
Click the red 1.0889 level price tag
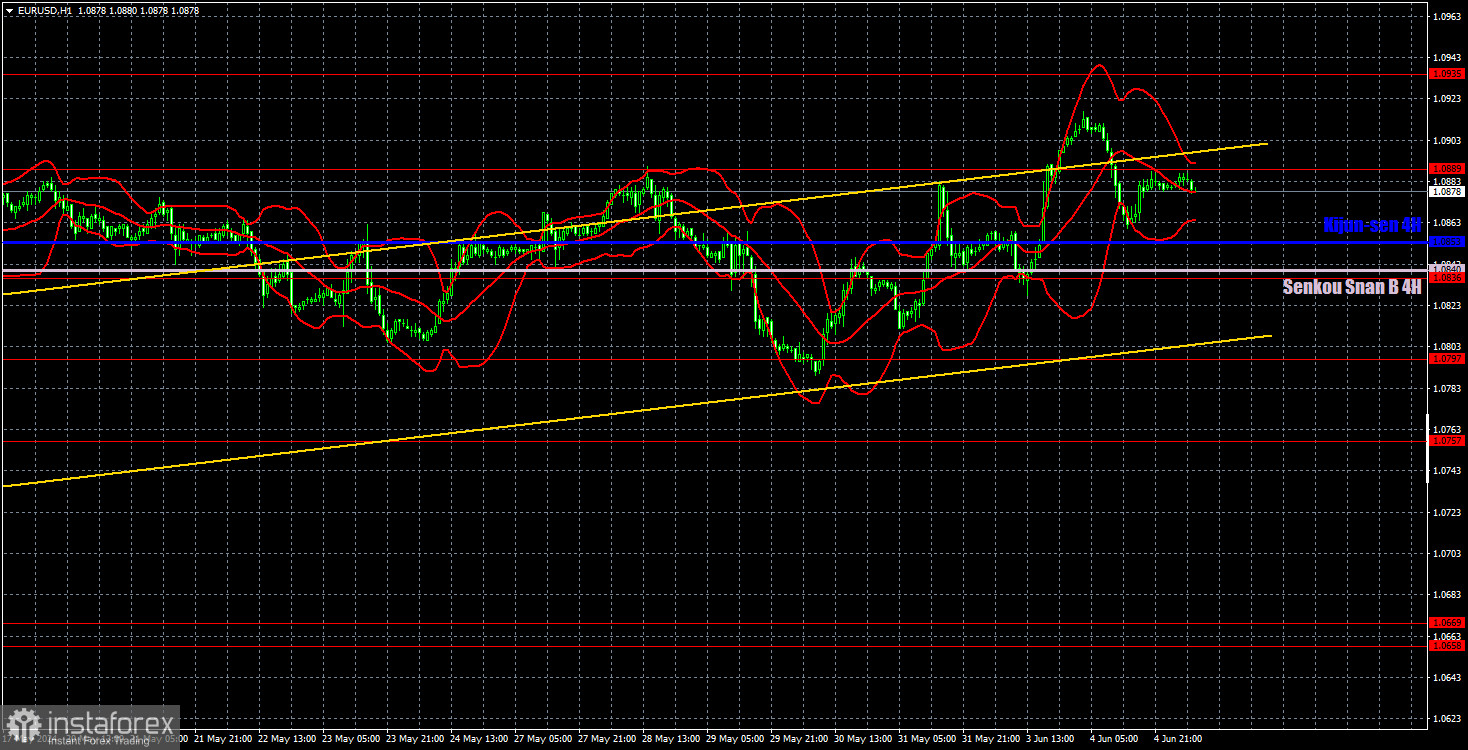click(1447, 168)
